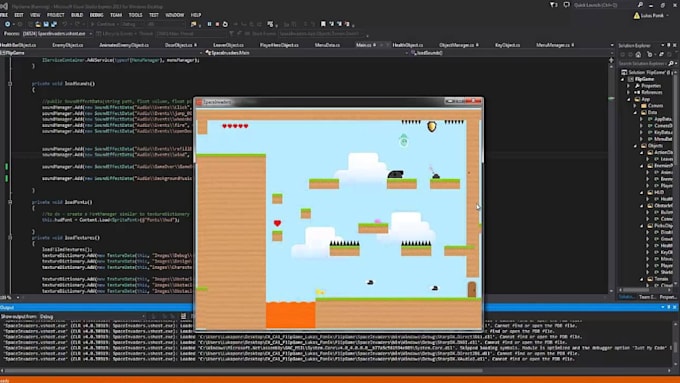
Task: Click the Output panel horizontal scrollbar
Action: pyautogui.click(x=244, y=371)
